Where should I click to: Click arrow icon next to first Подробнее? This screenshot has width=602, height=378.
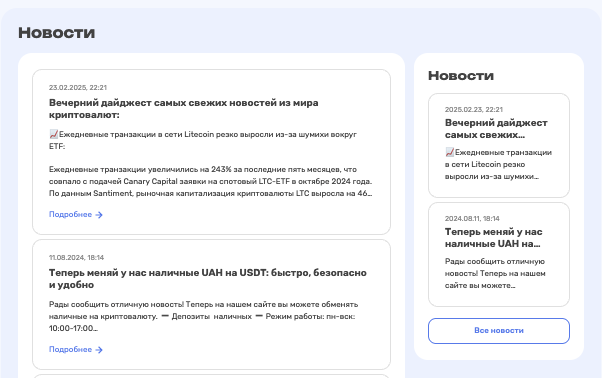pyautogui.click(x=99, y=215)
